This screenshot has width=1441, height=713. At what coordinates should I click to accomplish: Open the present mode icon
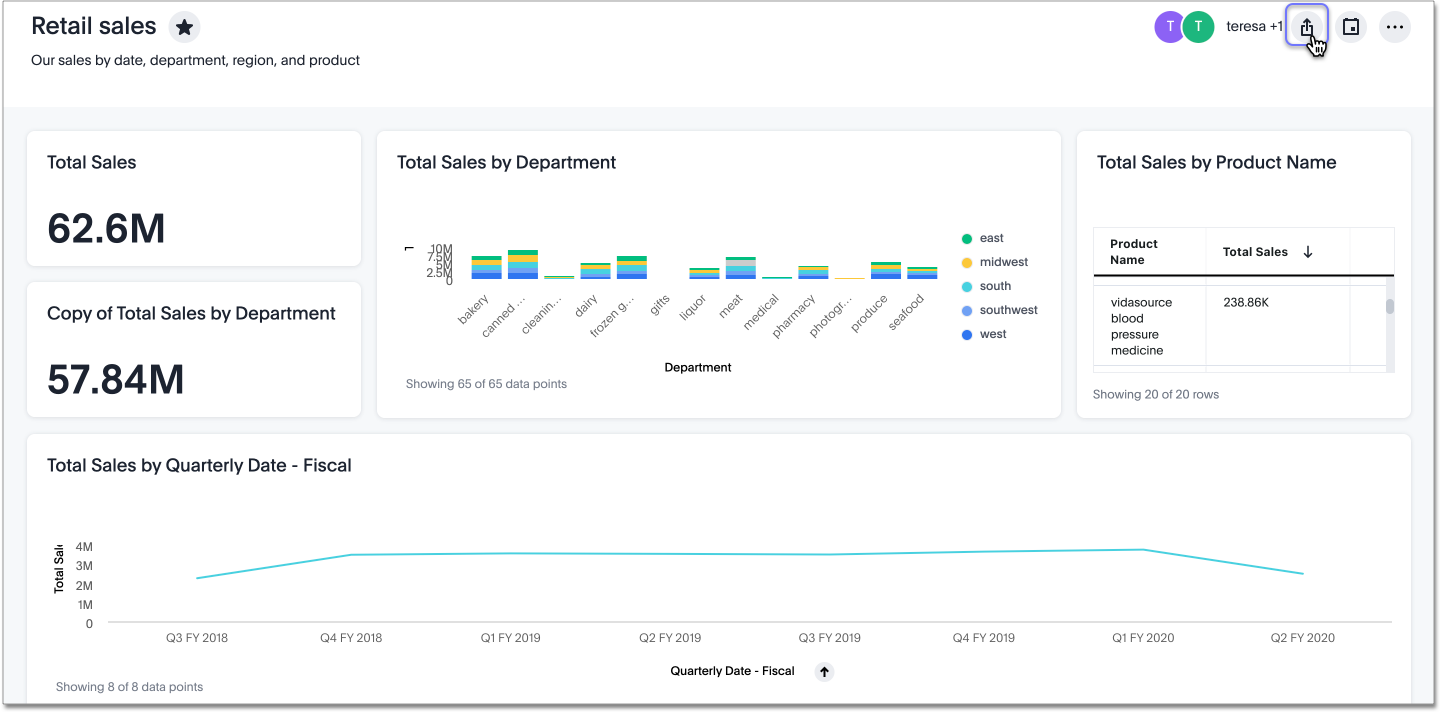(1350, 27)
